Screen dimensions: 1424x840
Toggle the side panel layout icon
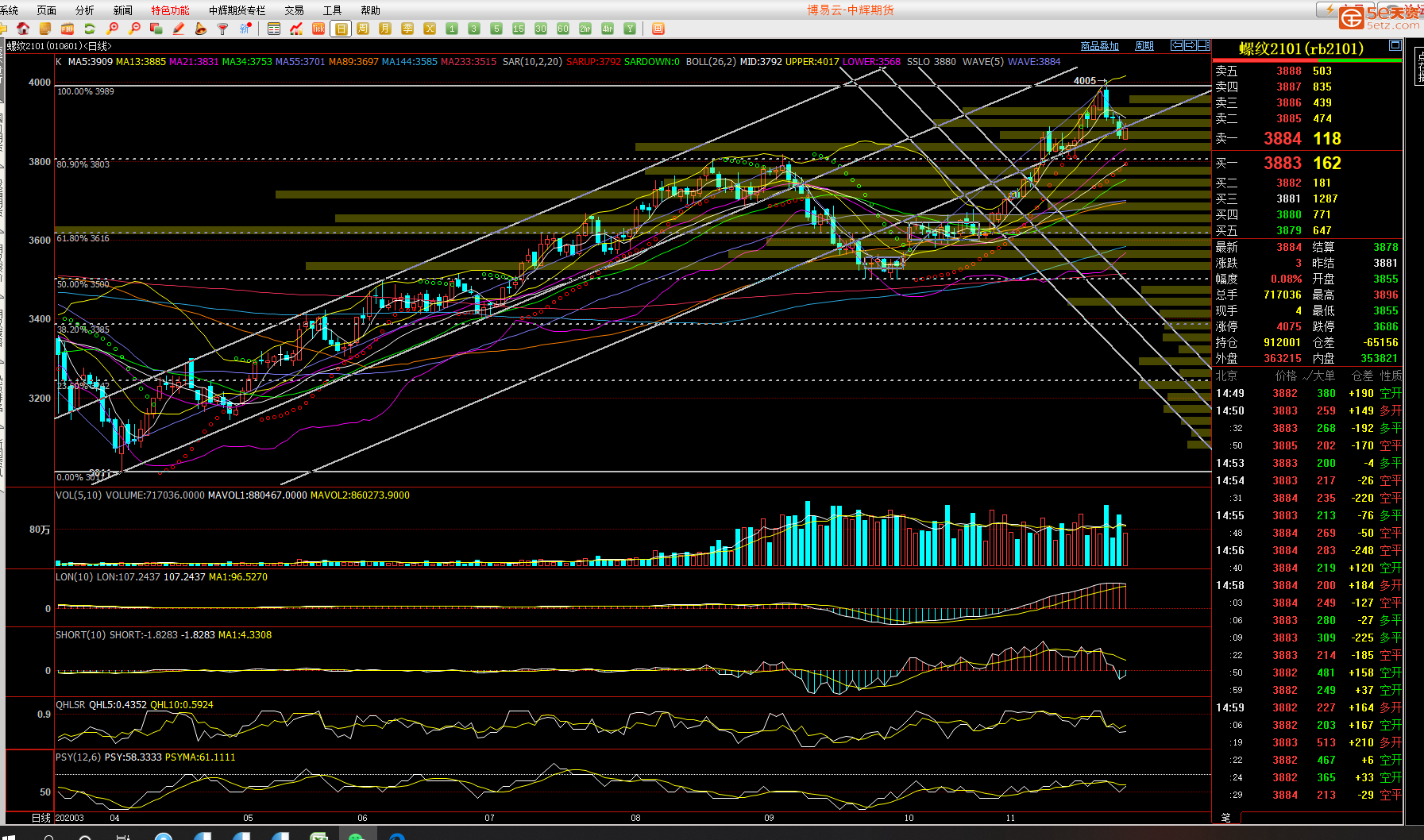(x=1204, y=45)
